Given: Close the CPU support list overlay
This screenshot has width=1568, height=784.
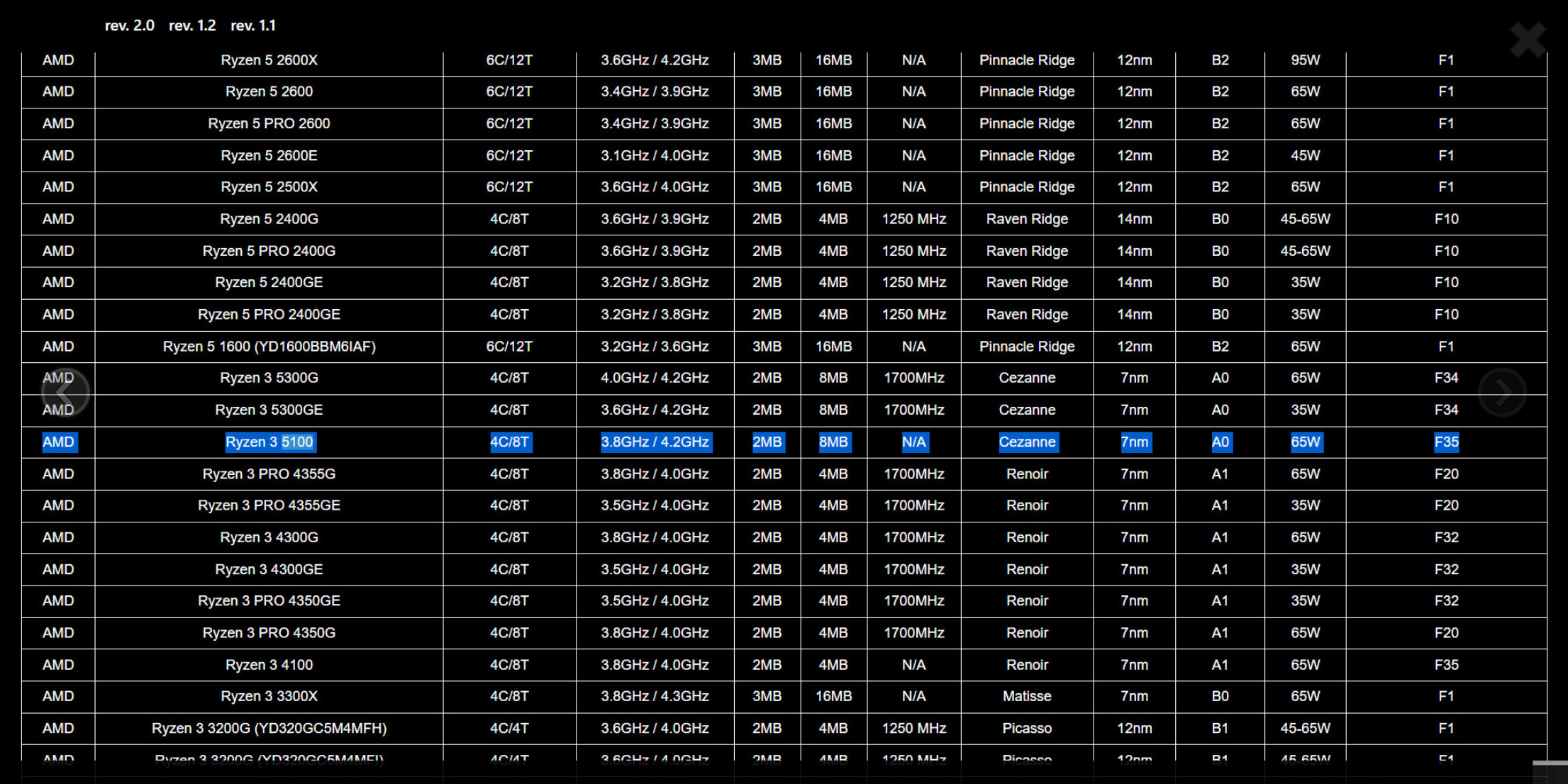Looking at the screenshot, I should 1527,38.
